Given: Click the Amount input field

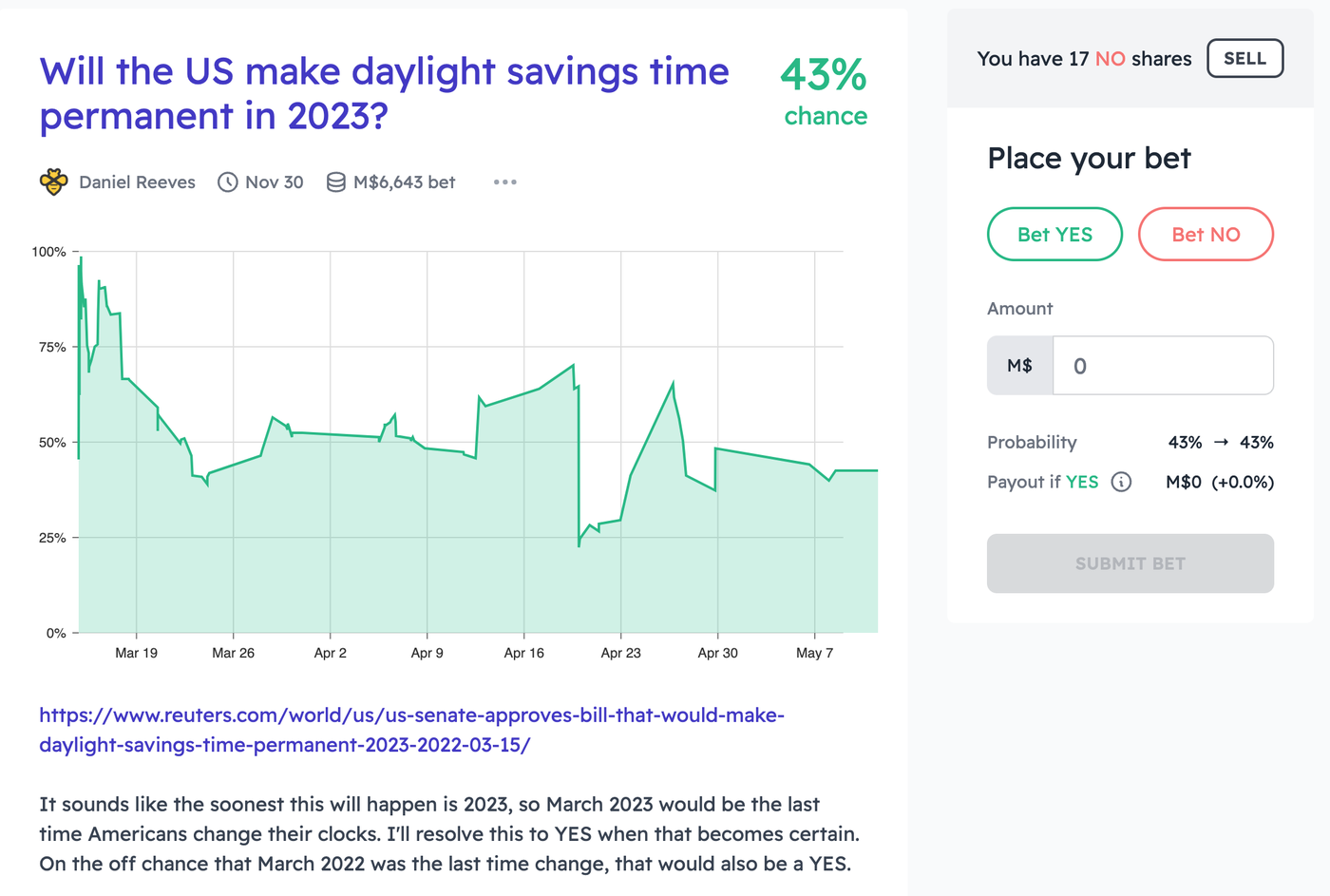Looking at the screenshot, I should pos(1163,365).
